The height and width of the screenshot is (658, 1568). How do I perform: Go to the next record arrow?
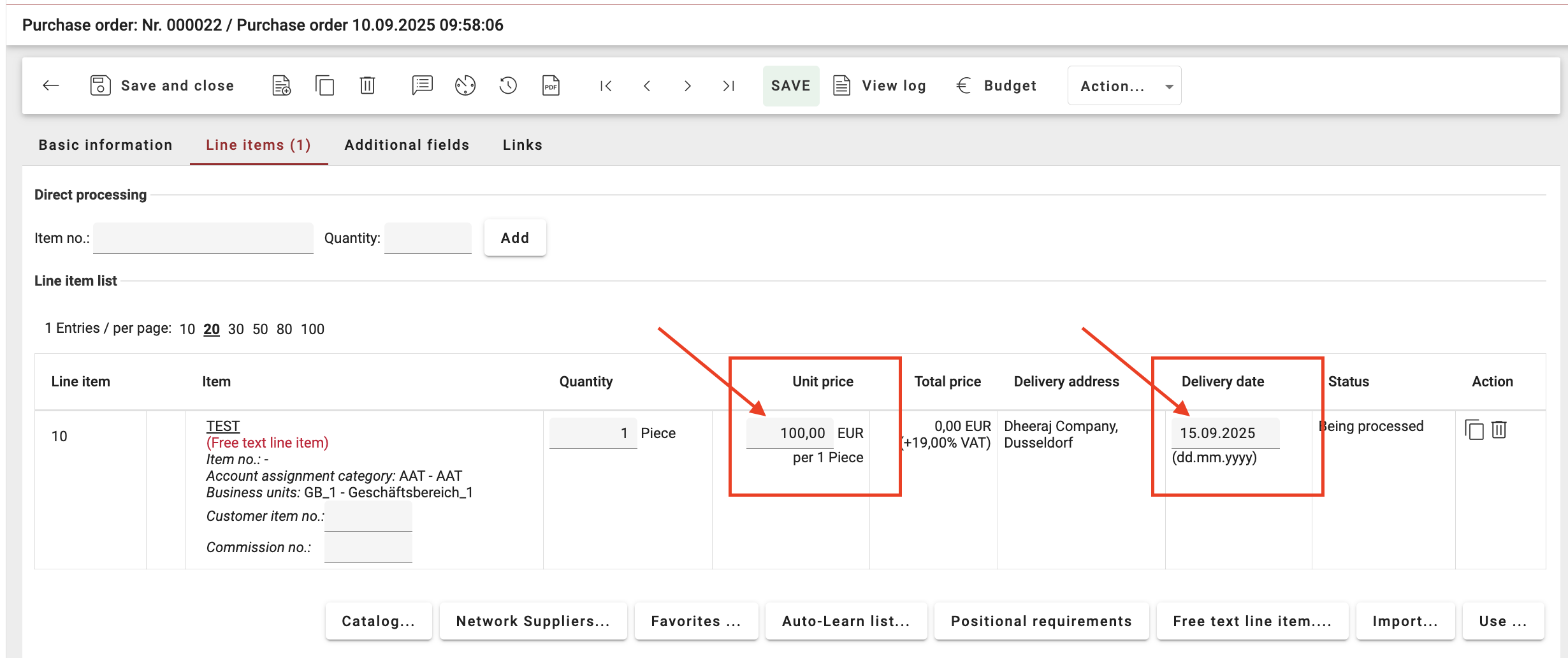(x=687, y=85)
